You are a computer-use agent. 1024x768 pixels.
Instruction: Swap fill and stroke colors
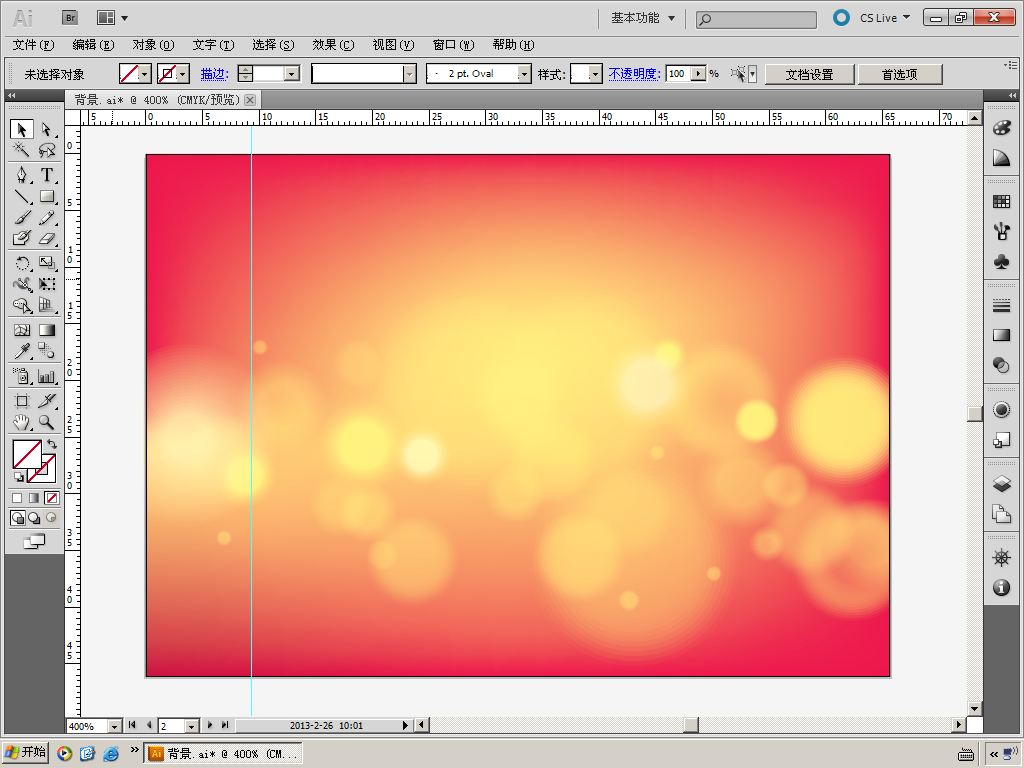pos(52,444)
